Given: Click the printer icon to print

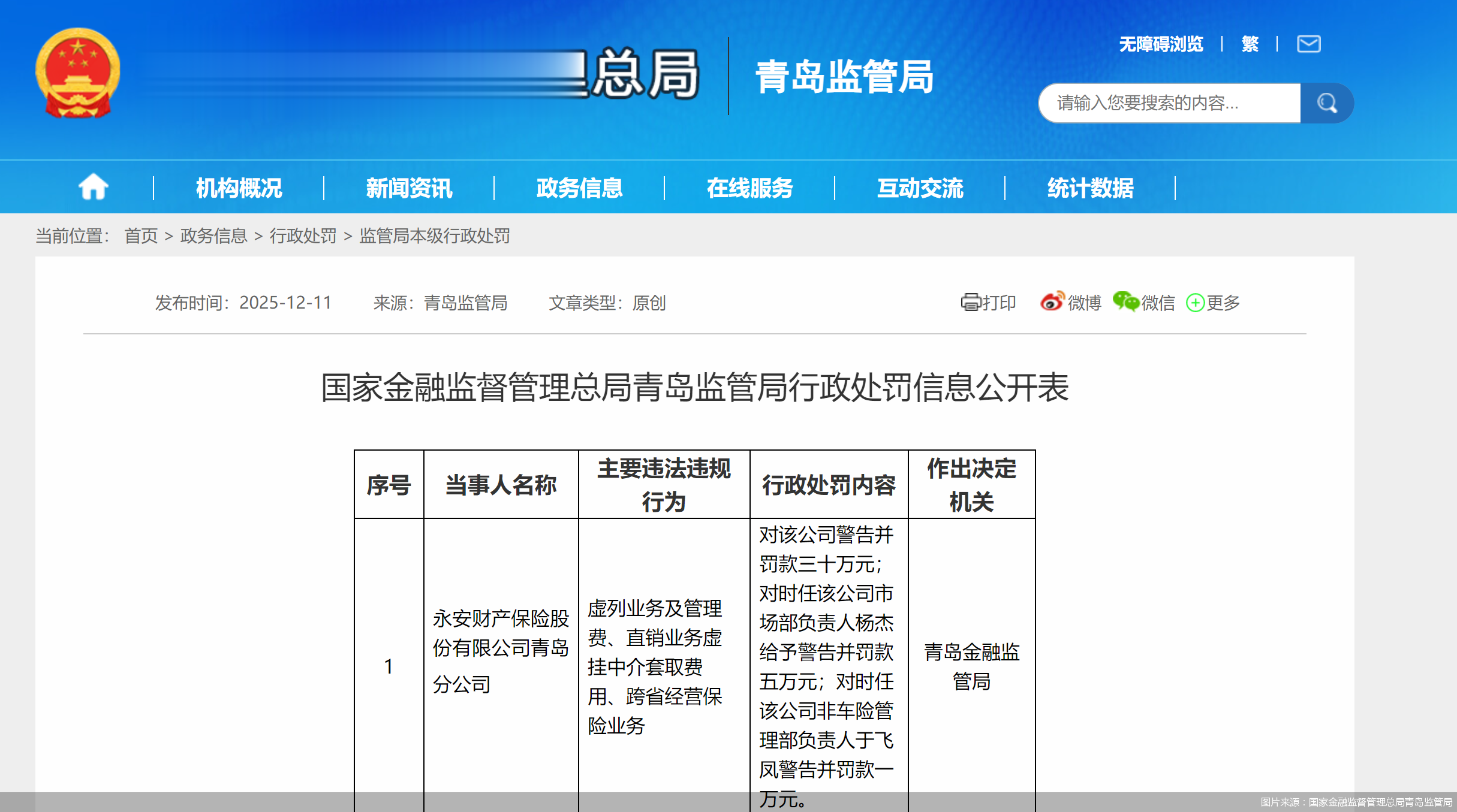Looking at the screenshot, I should point(970,302).
